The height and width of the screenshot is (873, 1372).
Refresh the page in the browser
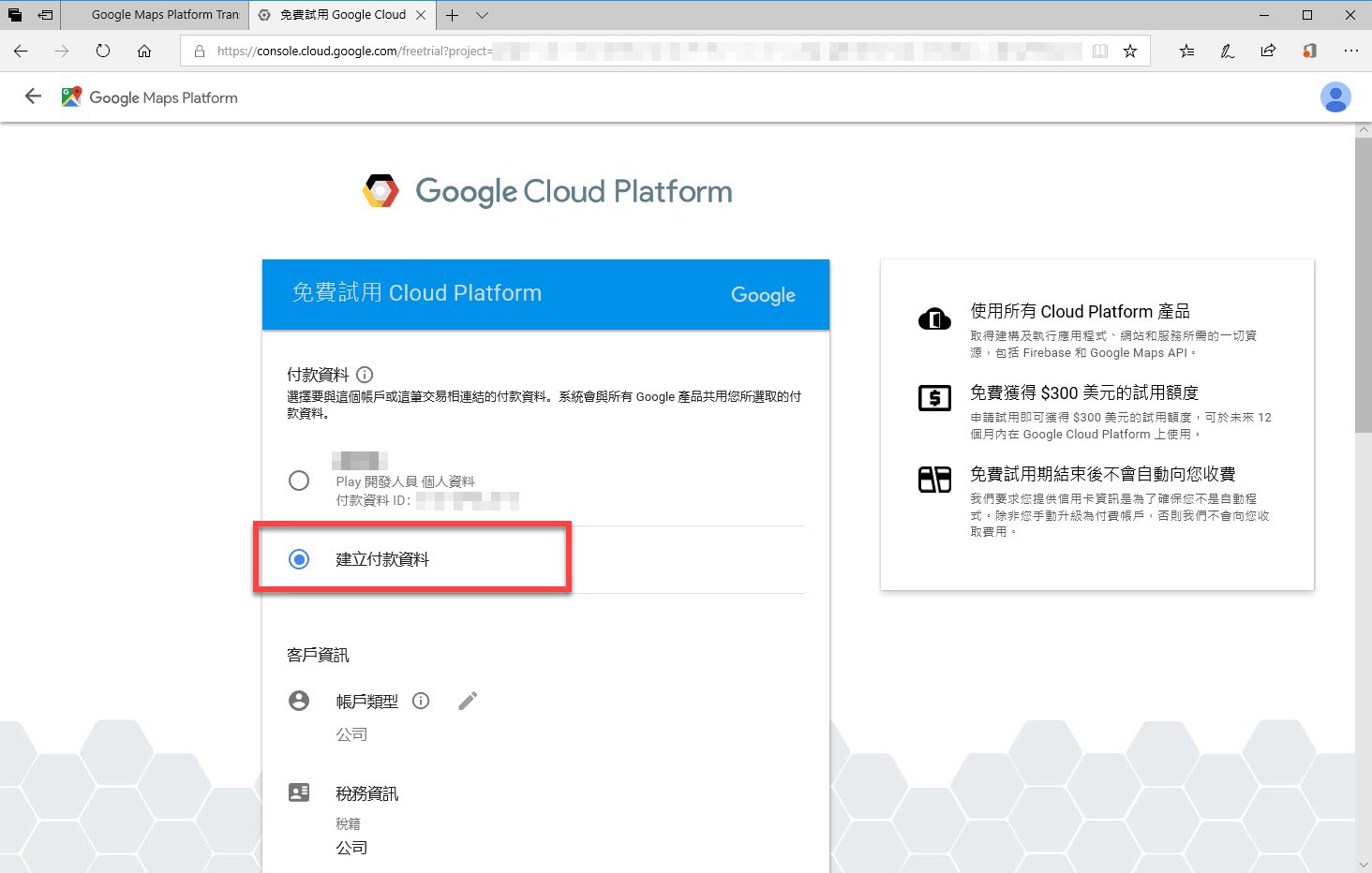pos(103,51)
